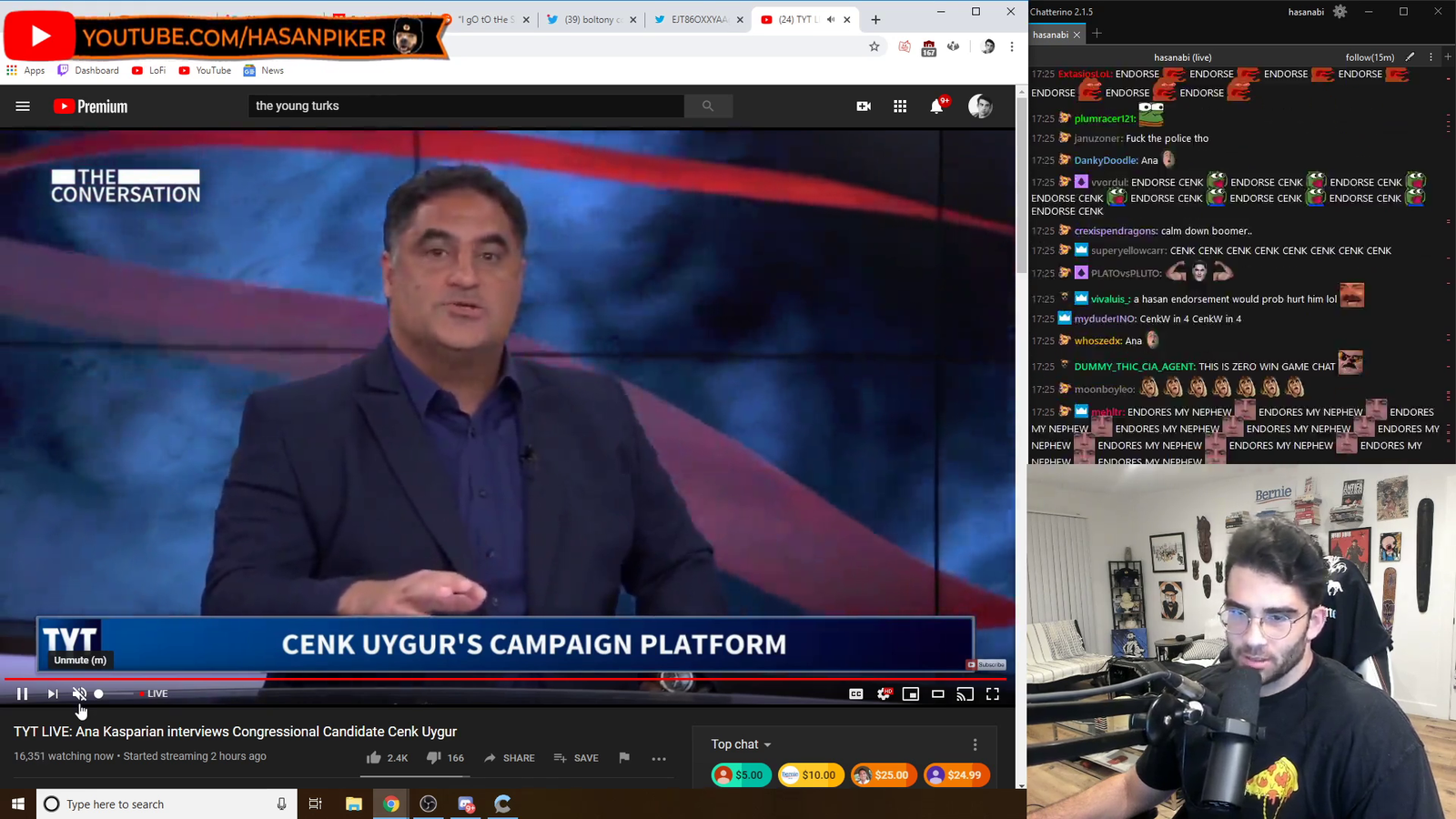Viewport: 1456px width, 819px height.
Task: Click the $24.99 Super Chat chip
Action: (956, 775)
